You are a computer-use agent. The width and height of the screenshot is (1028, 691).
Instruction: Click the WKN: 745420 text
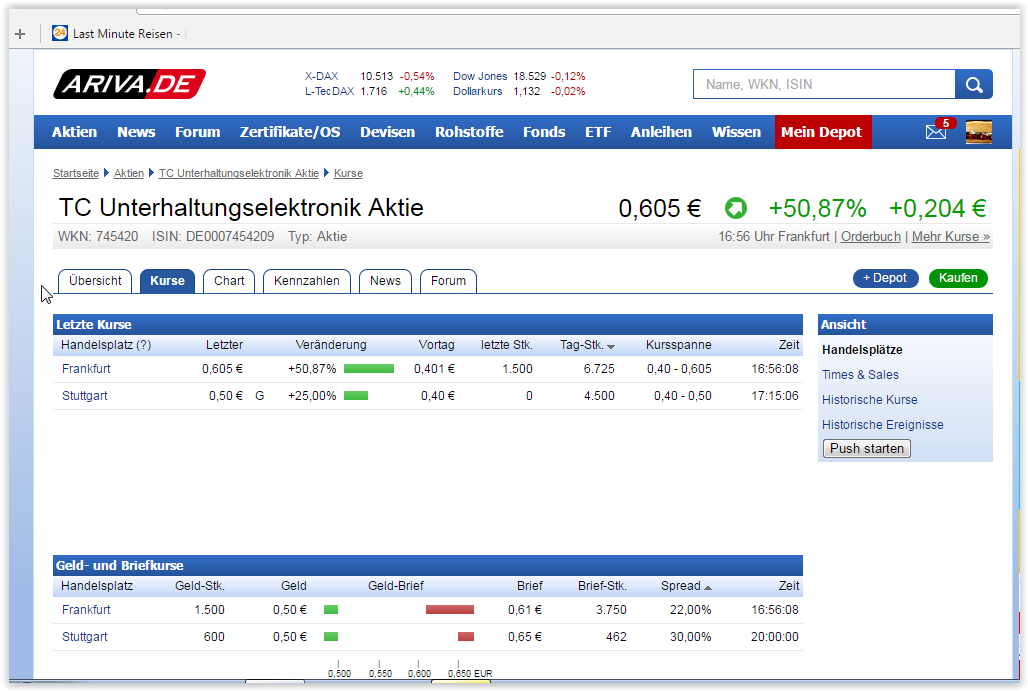pos(98,236)
